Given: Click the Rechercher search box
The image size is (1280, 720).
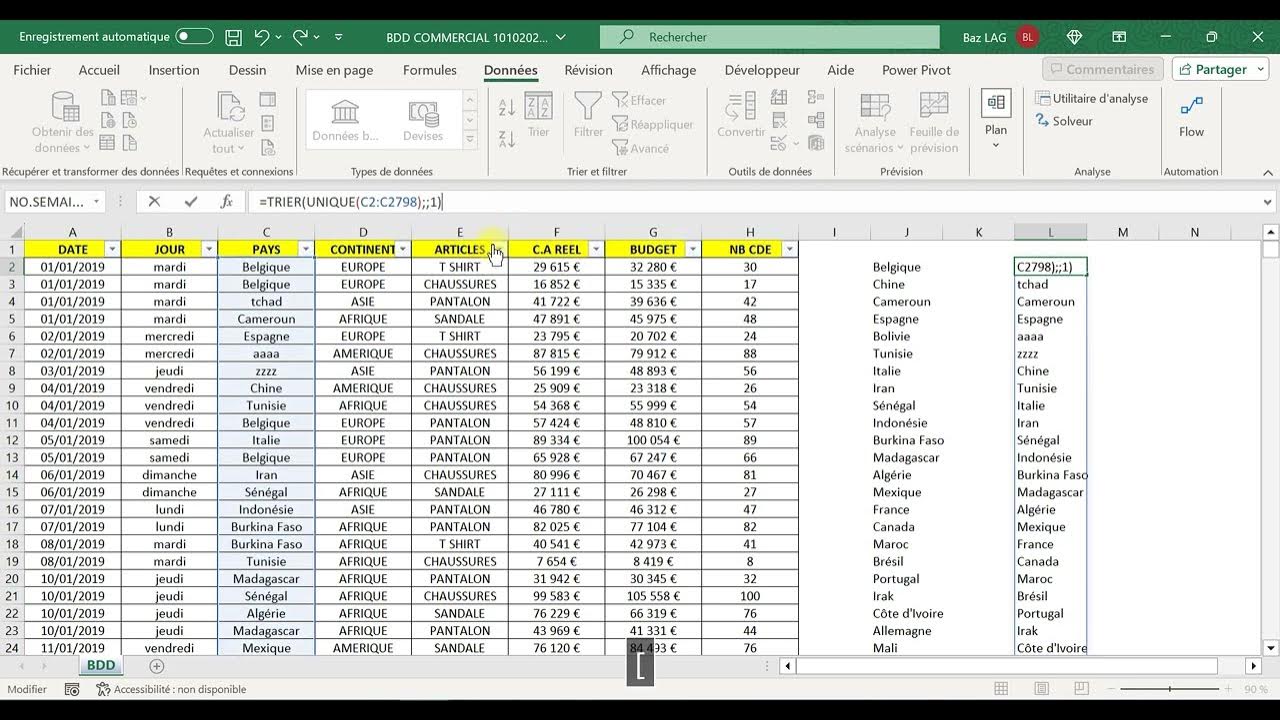Looking at the screenshot, I should [x=770, y=37].
